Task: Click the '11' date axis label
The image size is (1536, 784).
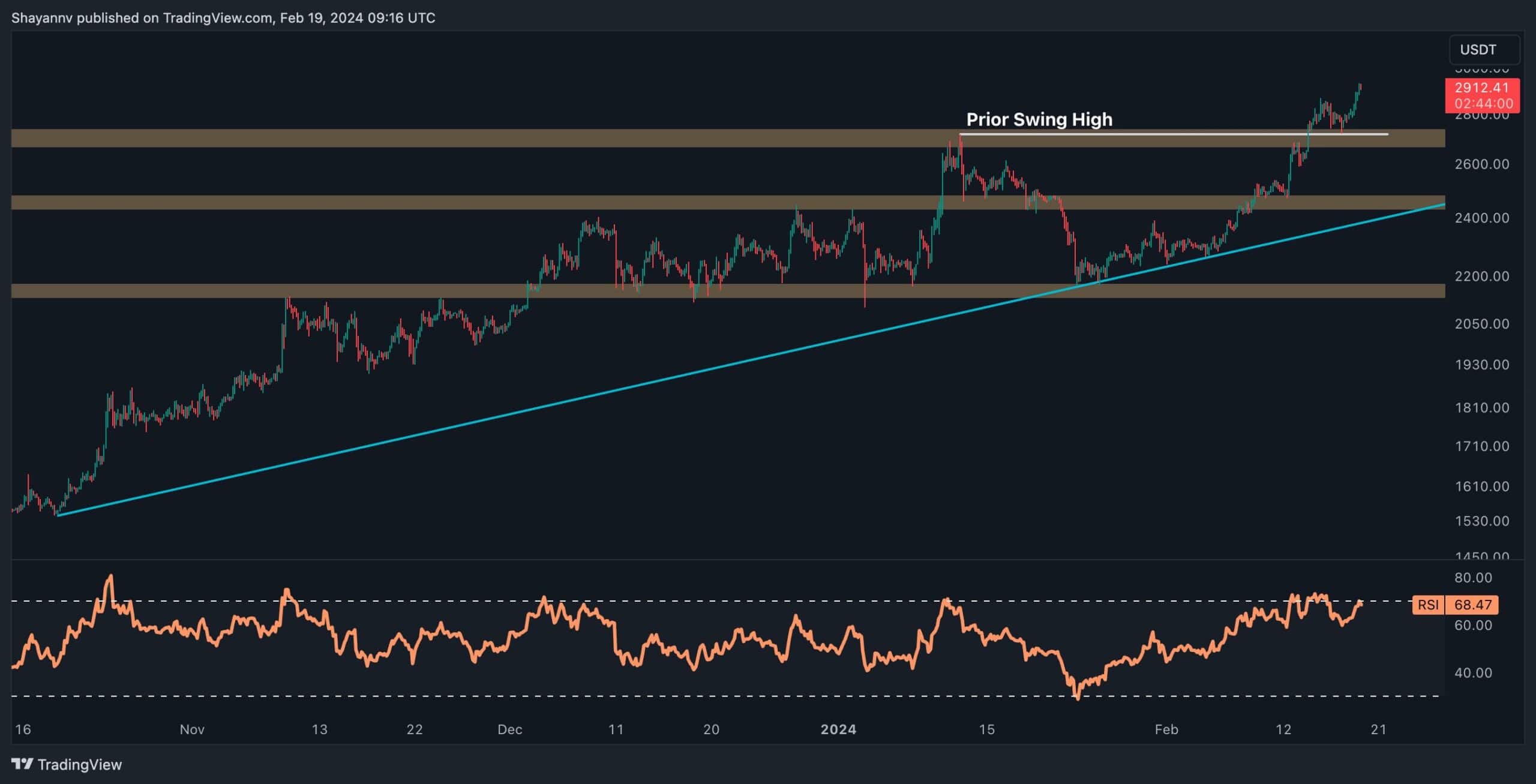Action: 616,730
